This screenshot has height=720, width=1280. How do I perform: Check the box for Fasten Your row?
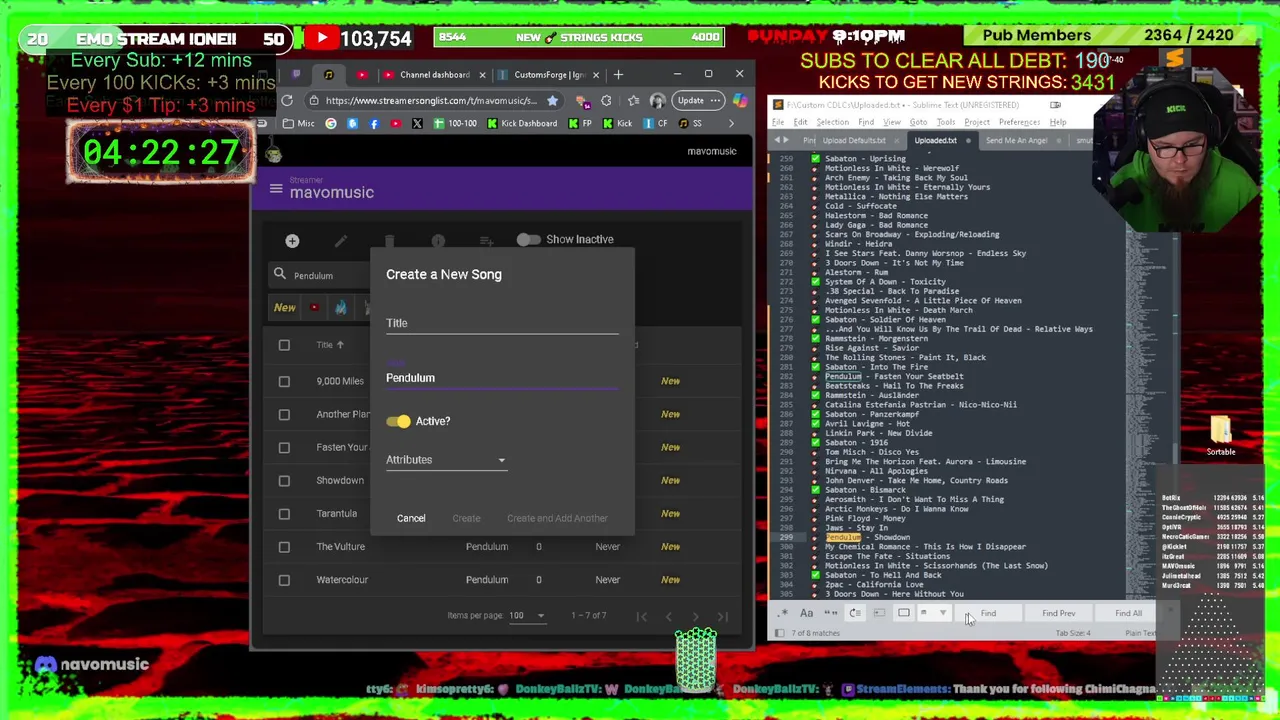(x=284, y=447)
